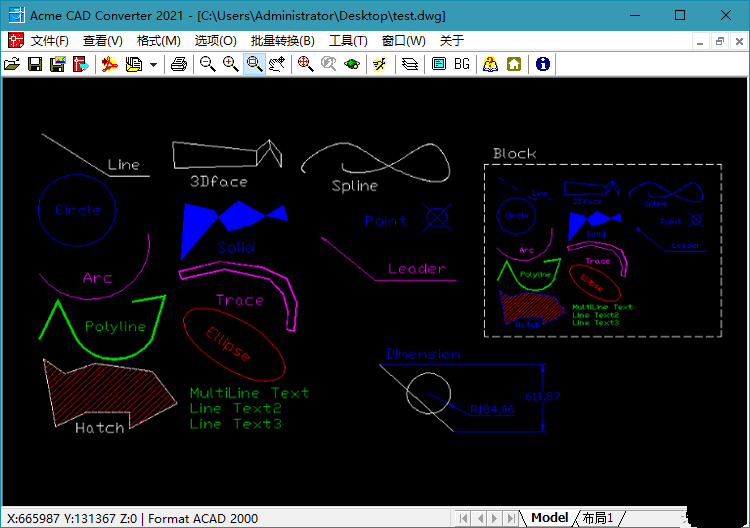Click the last-tab navigation arrow

510,518
